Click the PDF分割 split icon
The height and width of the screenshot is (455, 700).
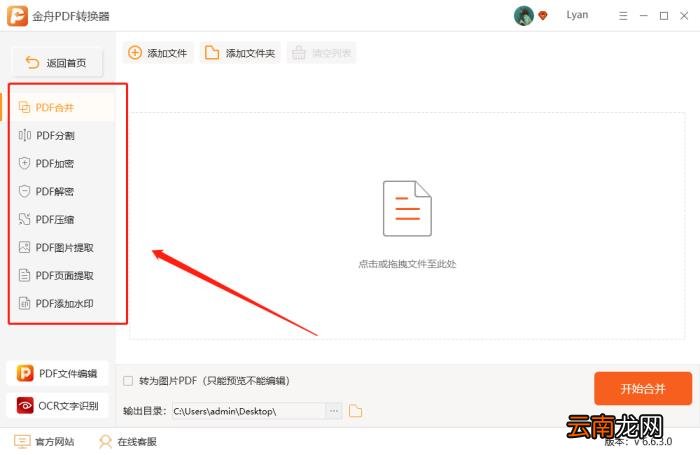pyautogui.click(x=25, y=135)
